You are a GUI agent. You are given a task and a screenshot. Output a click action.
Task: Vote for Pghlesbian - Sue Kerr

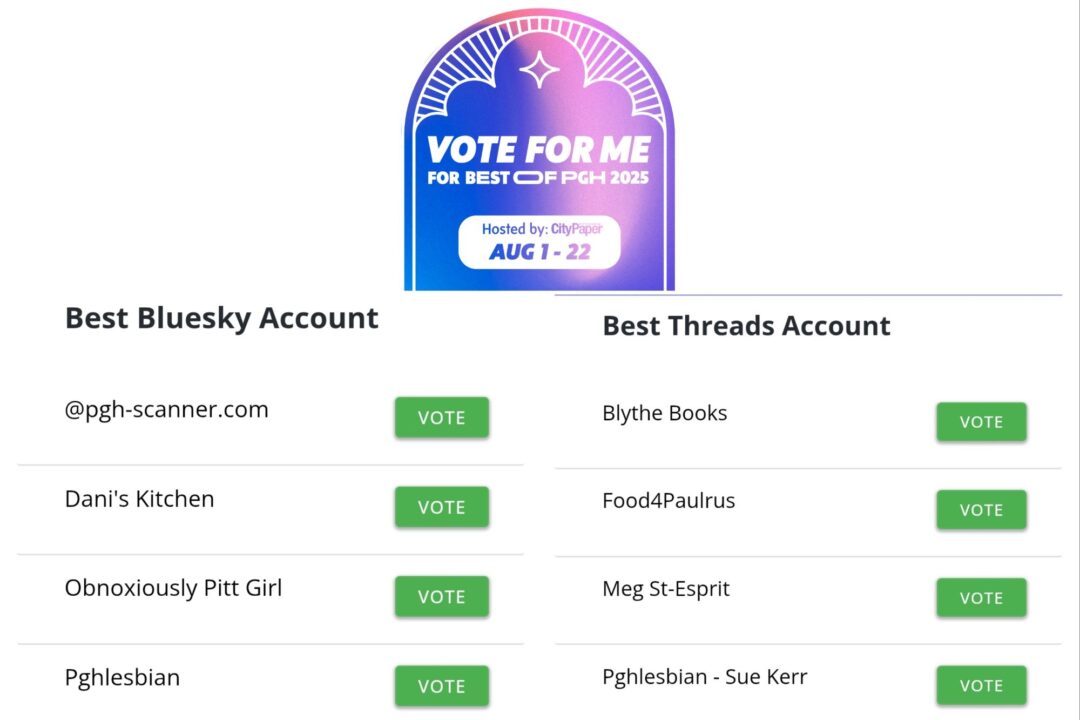tap(981, 686)
